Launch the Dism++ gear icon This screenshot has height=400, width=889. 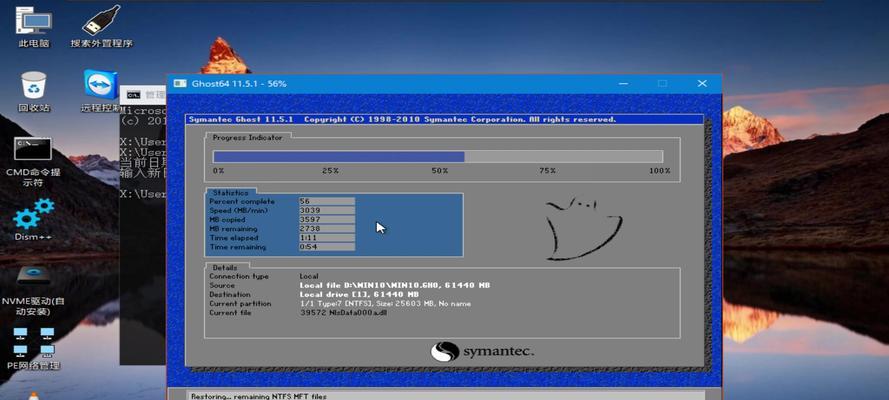pyautogui.click(x=33, y=219)
